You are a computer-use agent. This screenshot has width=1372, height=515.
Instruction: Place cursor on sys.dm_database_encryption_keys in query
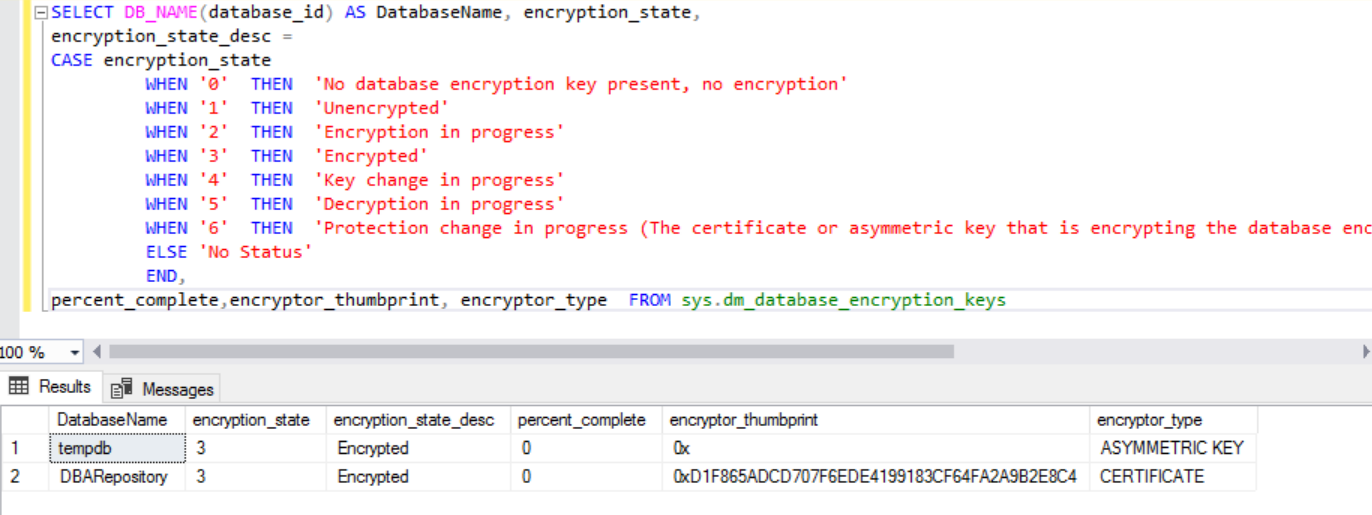[843, 300]
